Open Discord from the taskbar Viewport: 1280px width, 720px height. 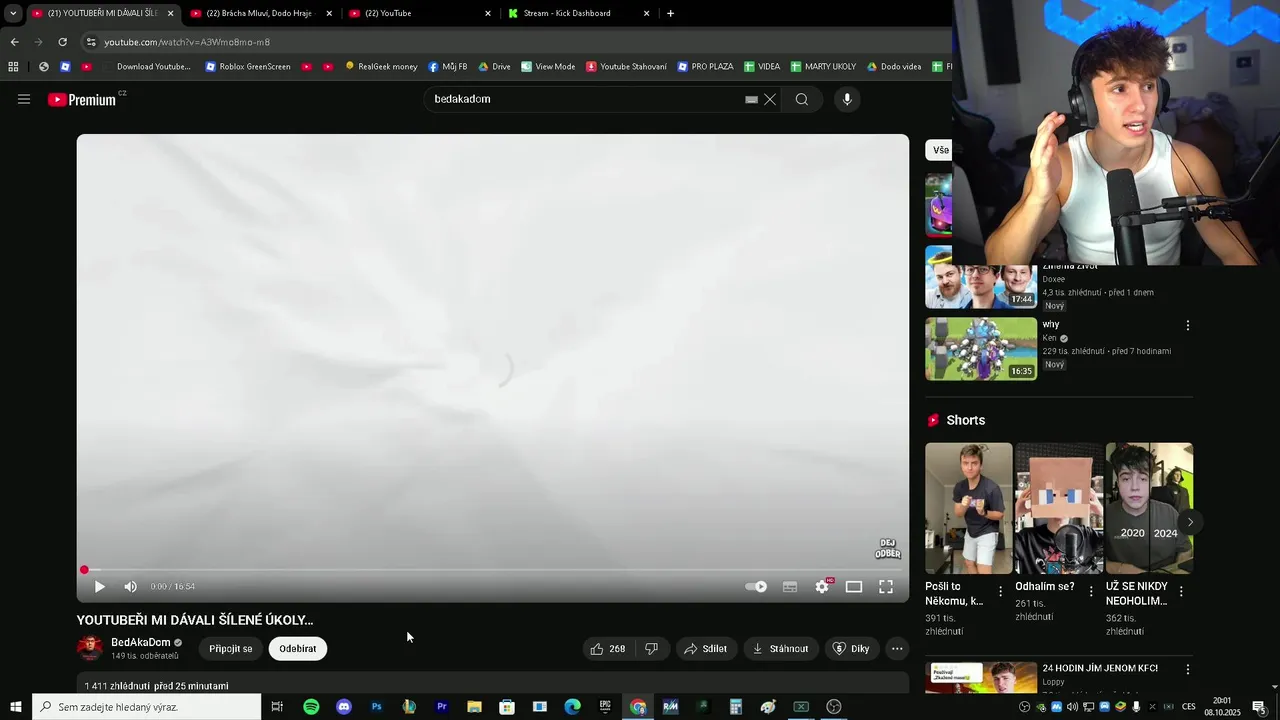pos(344,707)
